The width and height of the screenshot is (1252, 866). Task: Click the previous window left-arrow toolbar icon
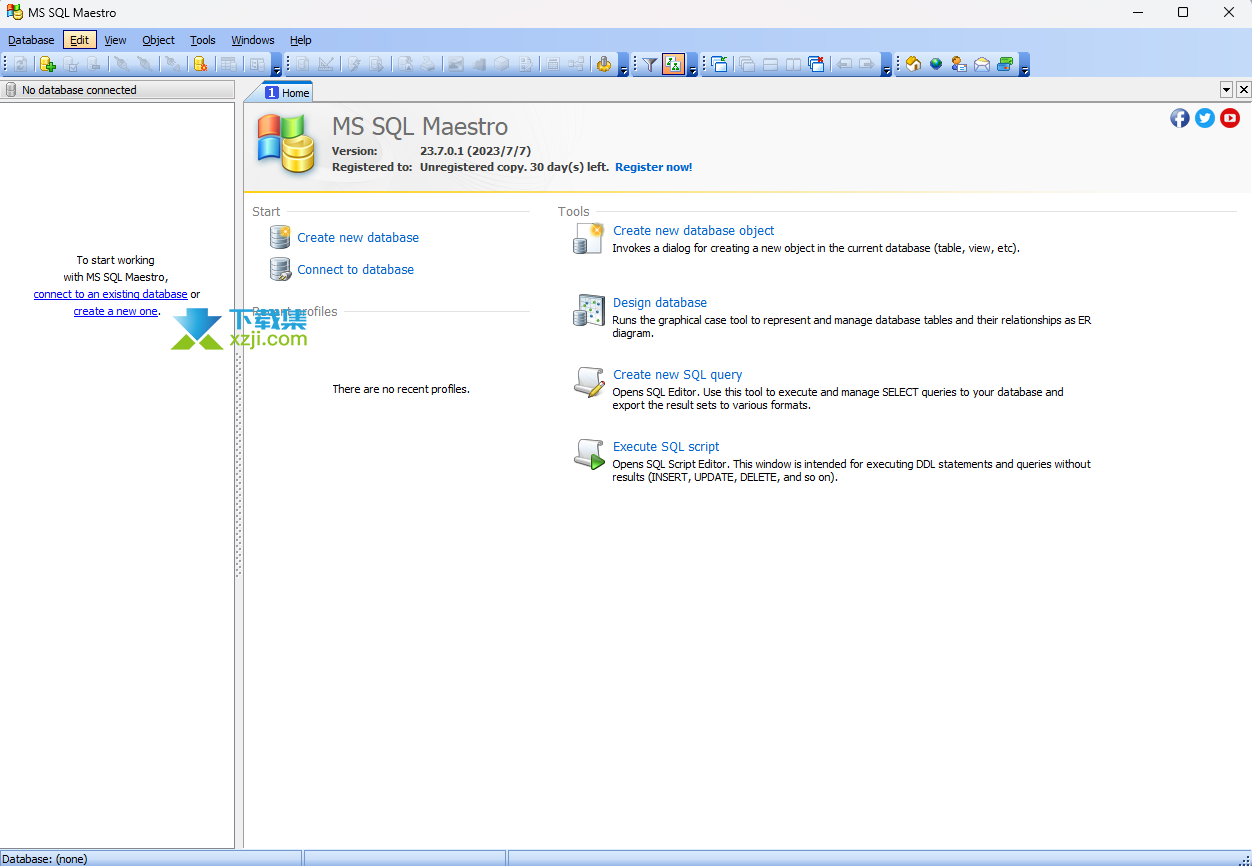click(x=844, y=64)
